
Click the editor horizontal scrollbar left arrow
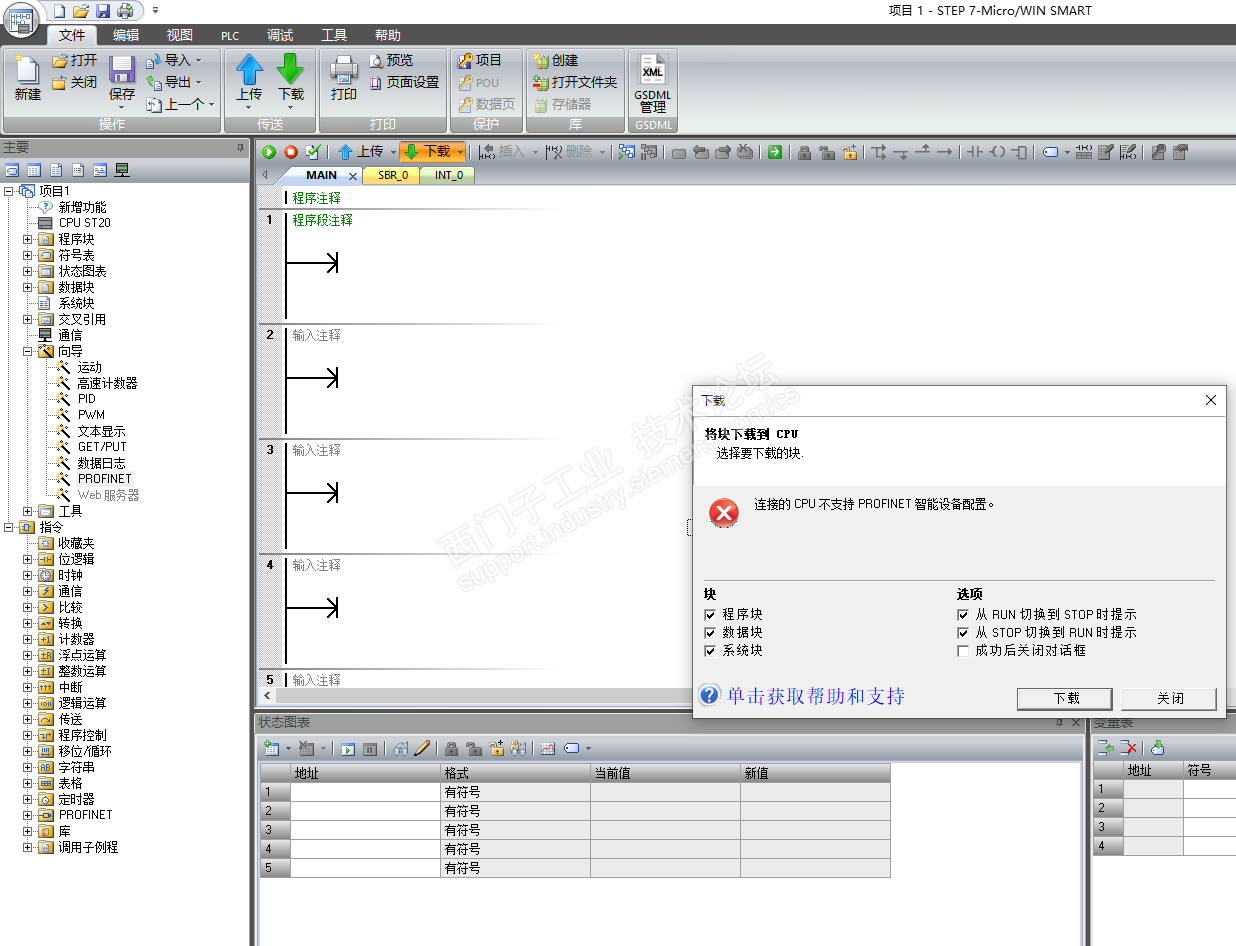pyautogui.click(x=267, y=695)
